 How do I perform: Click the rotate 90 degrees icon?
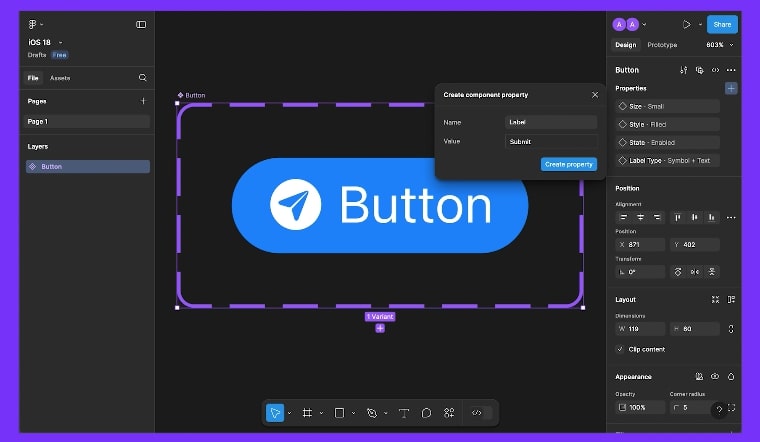coord(678,272)
